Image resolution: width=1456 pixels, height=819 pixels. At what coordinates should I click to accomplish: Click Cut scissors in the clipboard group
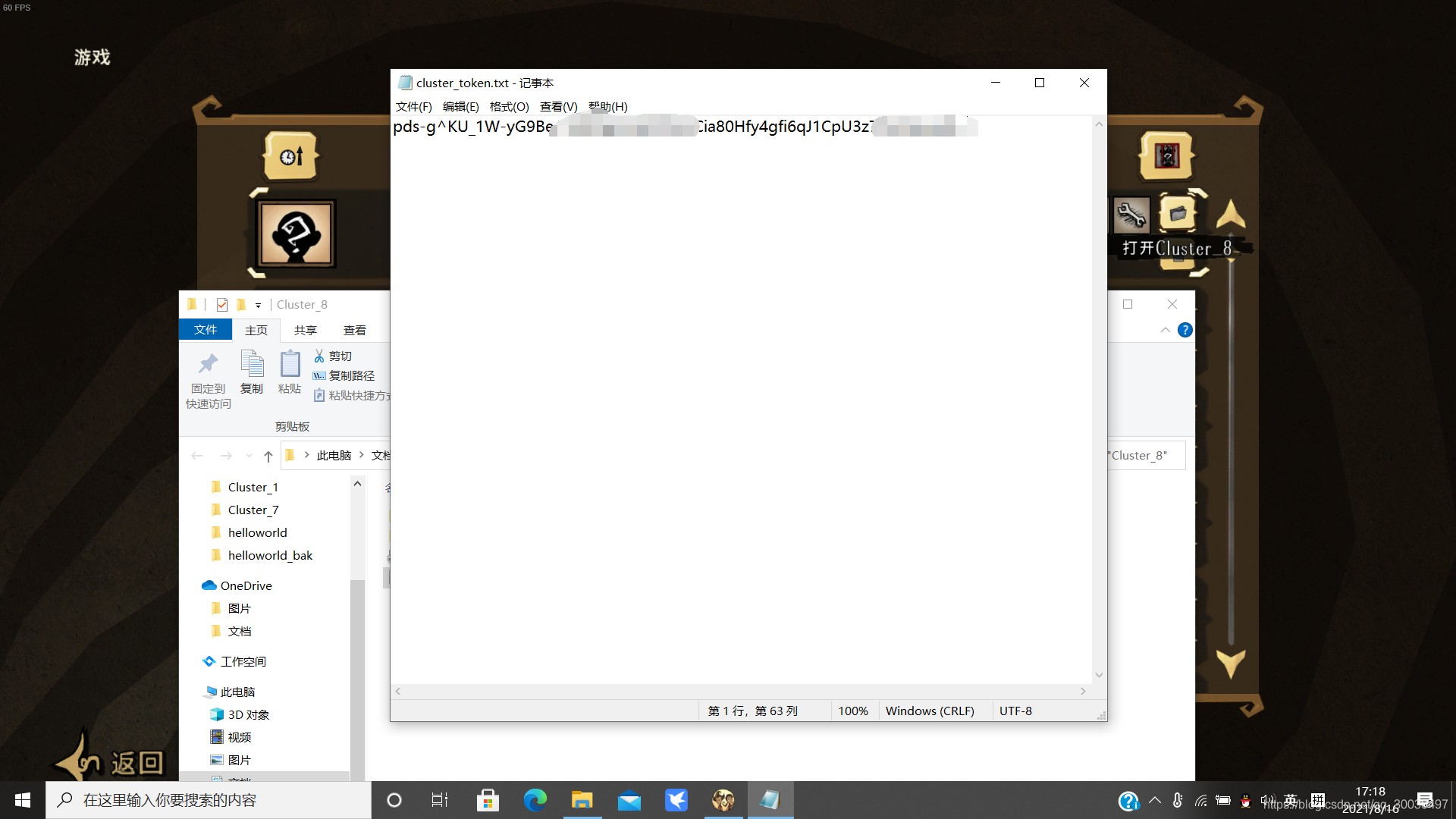(x=319, y=356)
